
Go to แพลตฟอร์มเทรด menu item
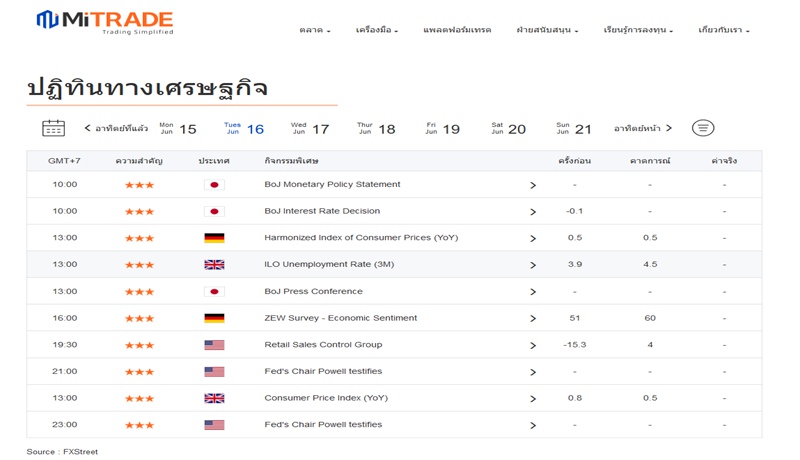457,30
